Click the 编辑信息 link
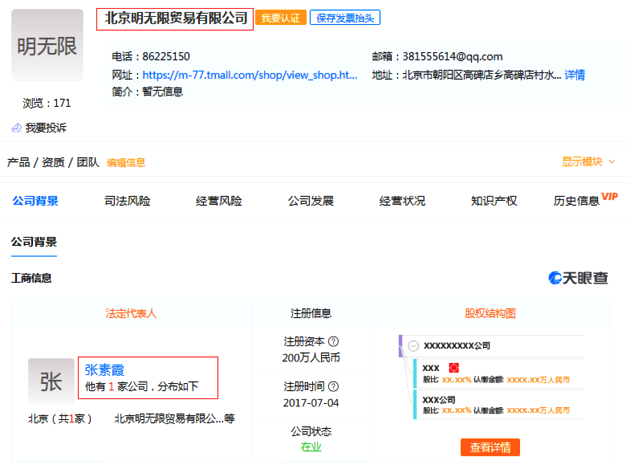This screenshot has height=465, width=630. point(126,162)
